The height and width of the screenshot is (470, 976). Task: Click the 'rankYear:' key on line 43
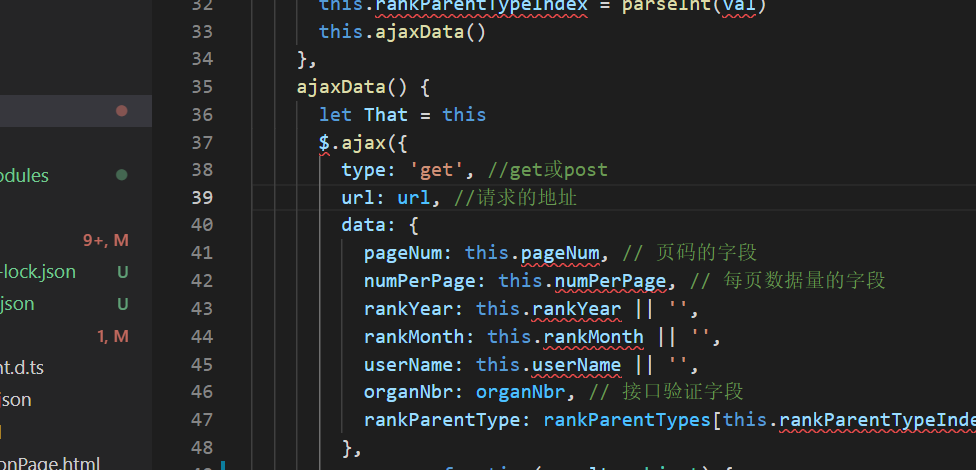click(x=414, y=309)
